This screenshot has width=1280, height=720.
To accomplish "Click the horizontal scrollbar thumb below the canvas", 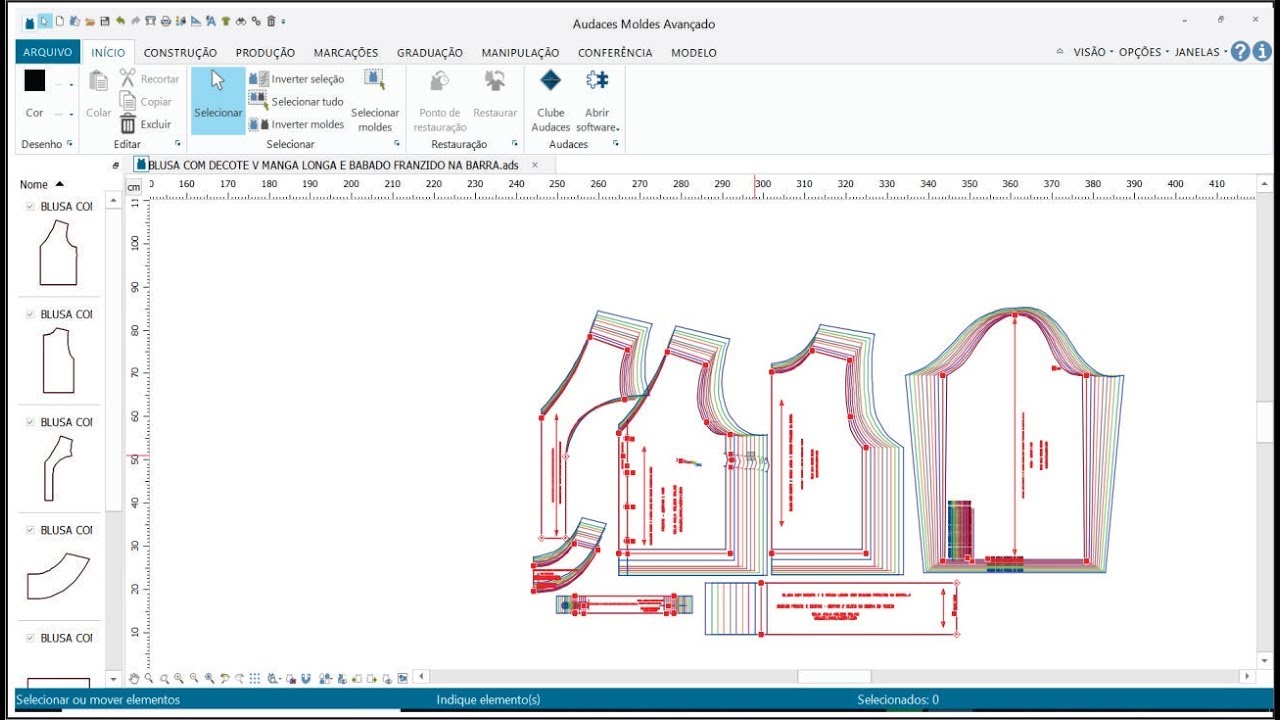I will coord(834,677).
